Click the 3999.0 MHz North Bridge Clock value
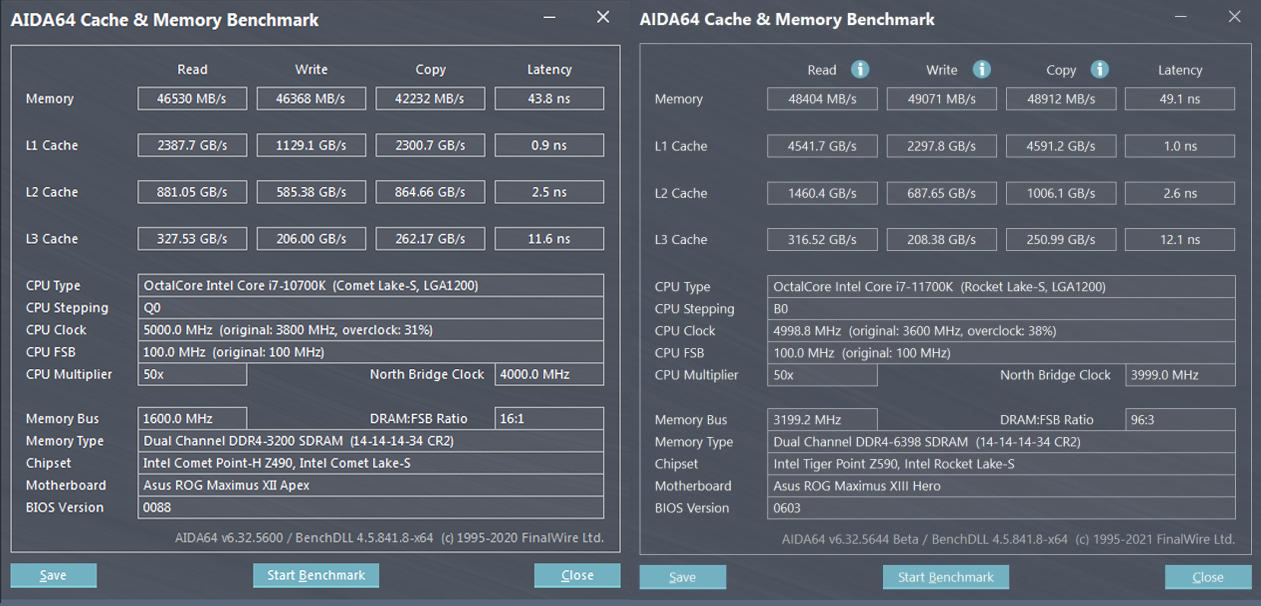Image resolution: width=1261 pixels, height=606 pixels. point(1180,375)
